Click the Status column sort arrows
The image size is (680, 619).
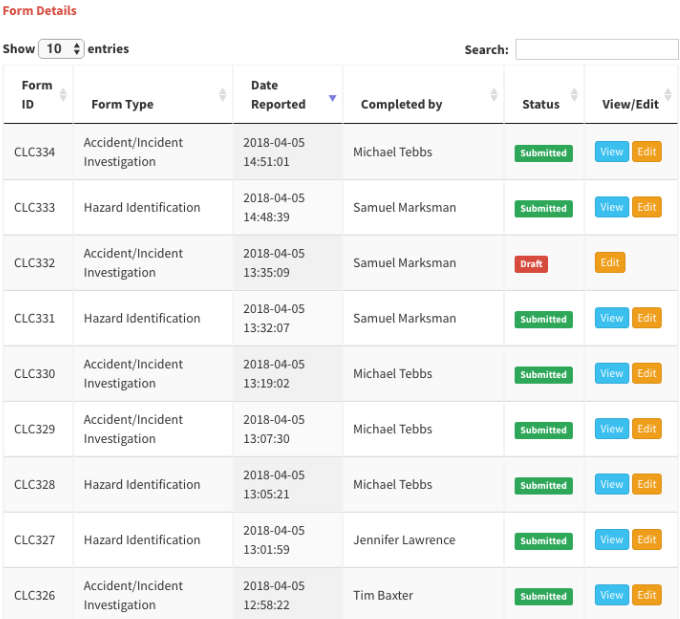(x=573, y=95)
